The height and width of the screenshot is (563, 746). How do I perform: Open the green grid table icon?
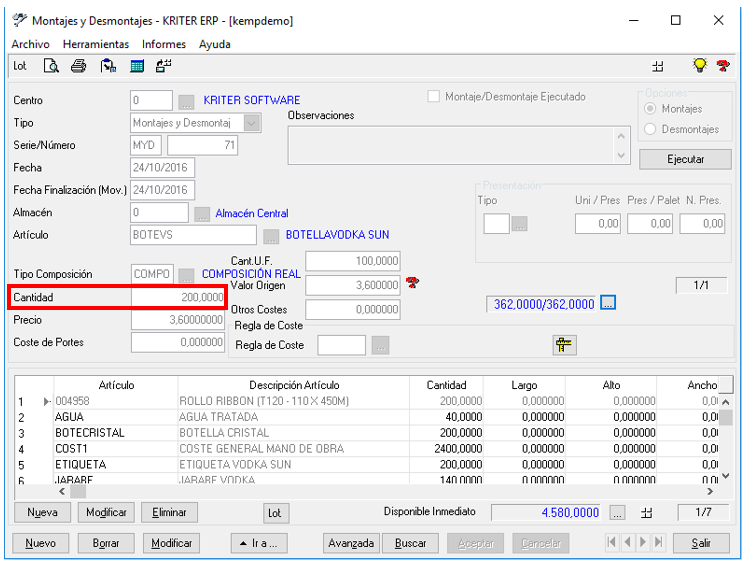point(137,66)
